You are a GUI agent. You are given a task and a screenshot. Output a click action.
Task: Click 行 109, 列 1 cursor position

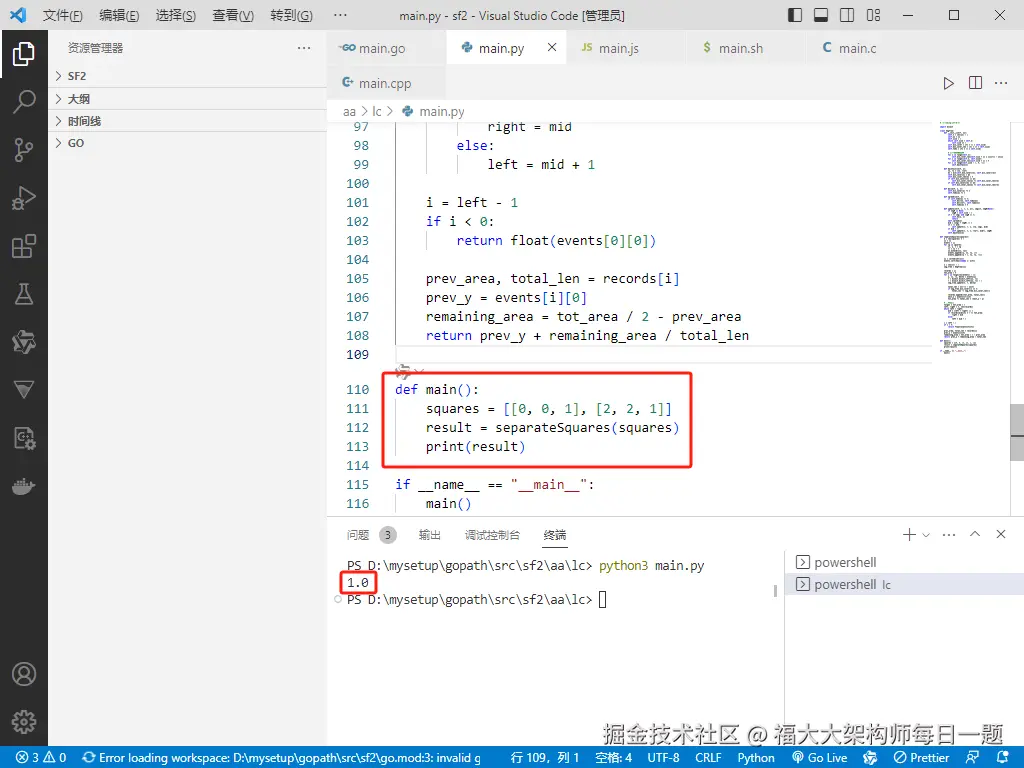pyautogui.click(x=545, y=758)
